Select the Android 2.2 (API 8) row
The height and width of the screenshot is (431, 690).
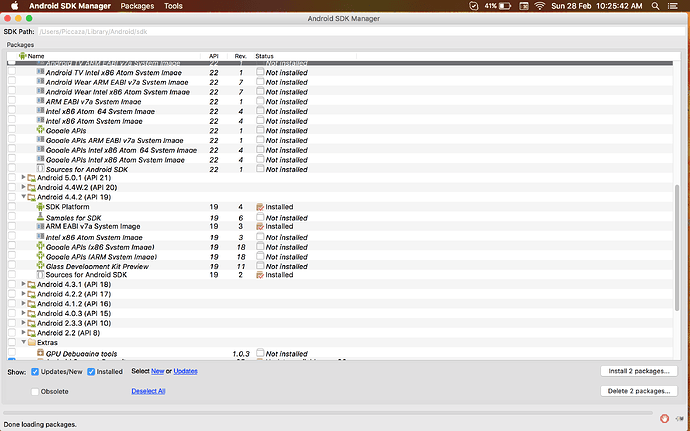click(340, 333)
